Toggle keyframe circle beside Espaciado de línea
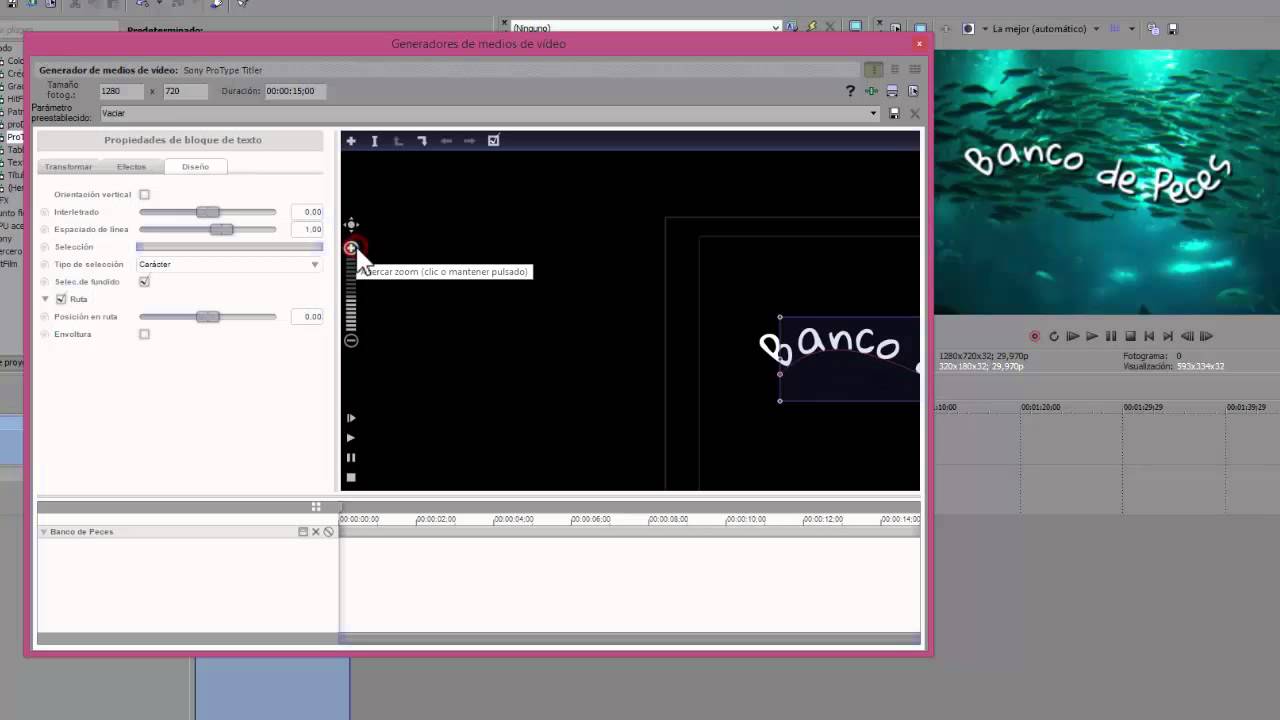The width and height of the screenshot is (1280, 720). (x=45, y=230)
